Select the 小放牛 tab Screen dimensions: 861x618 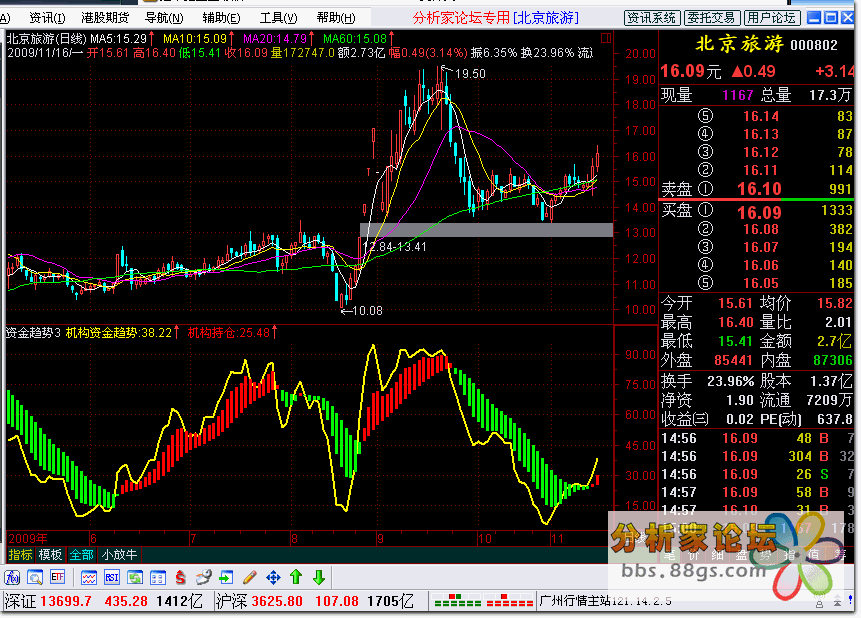pyautogui.click(x=119, y=555)
